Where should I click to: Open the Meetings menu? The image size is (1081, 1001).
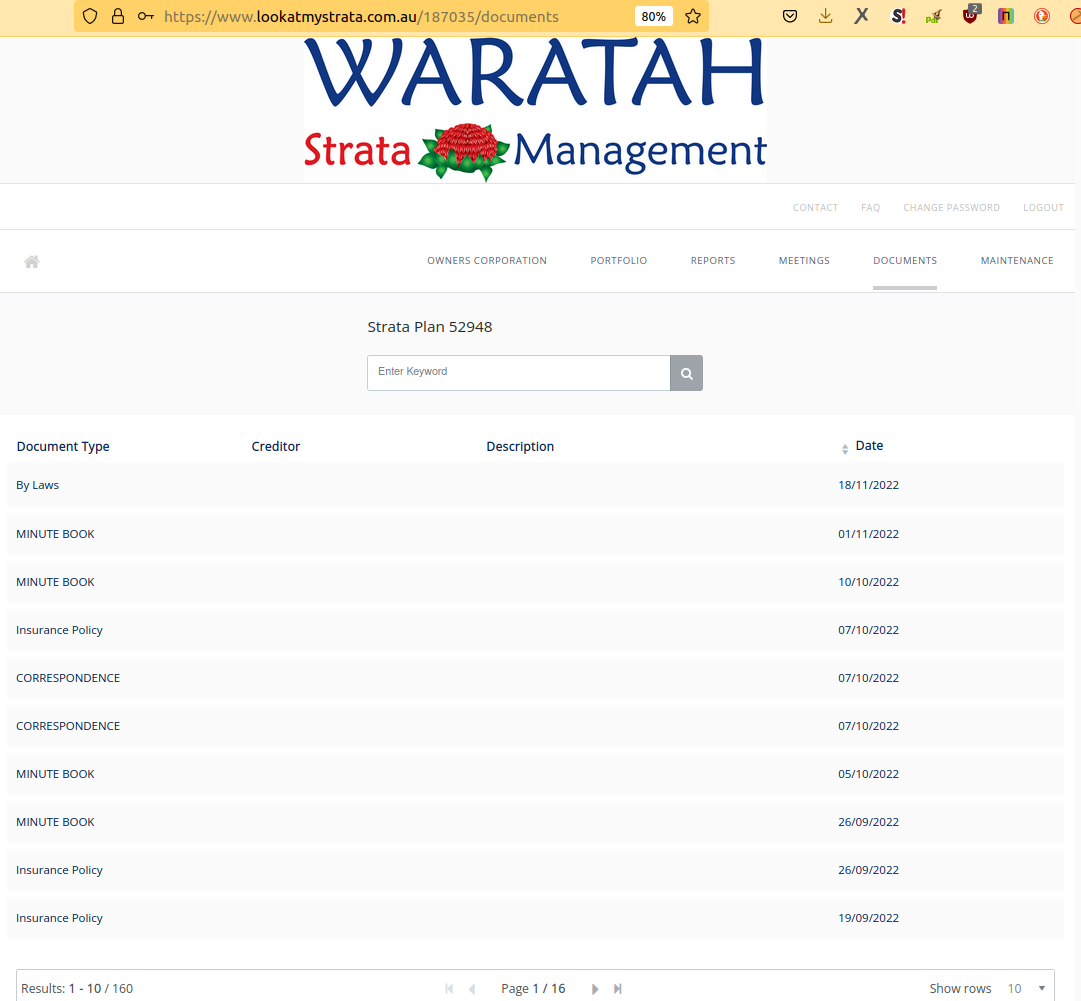pyautogui.click(x=804, y=261)
